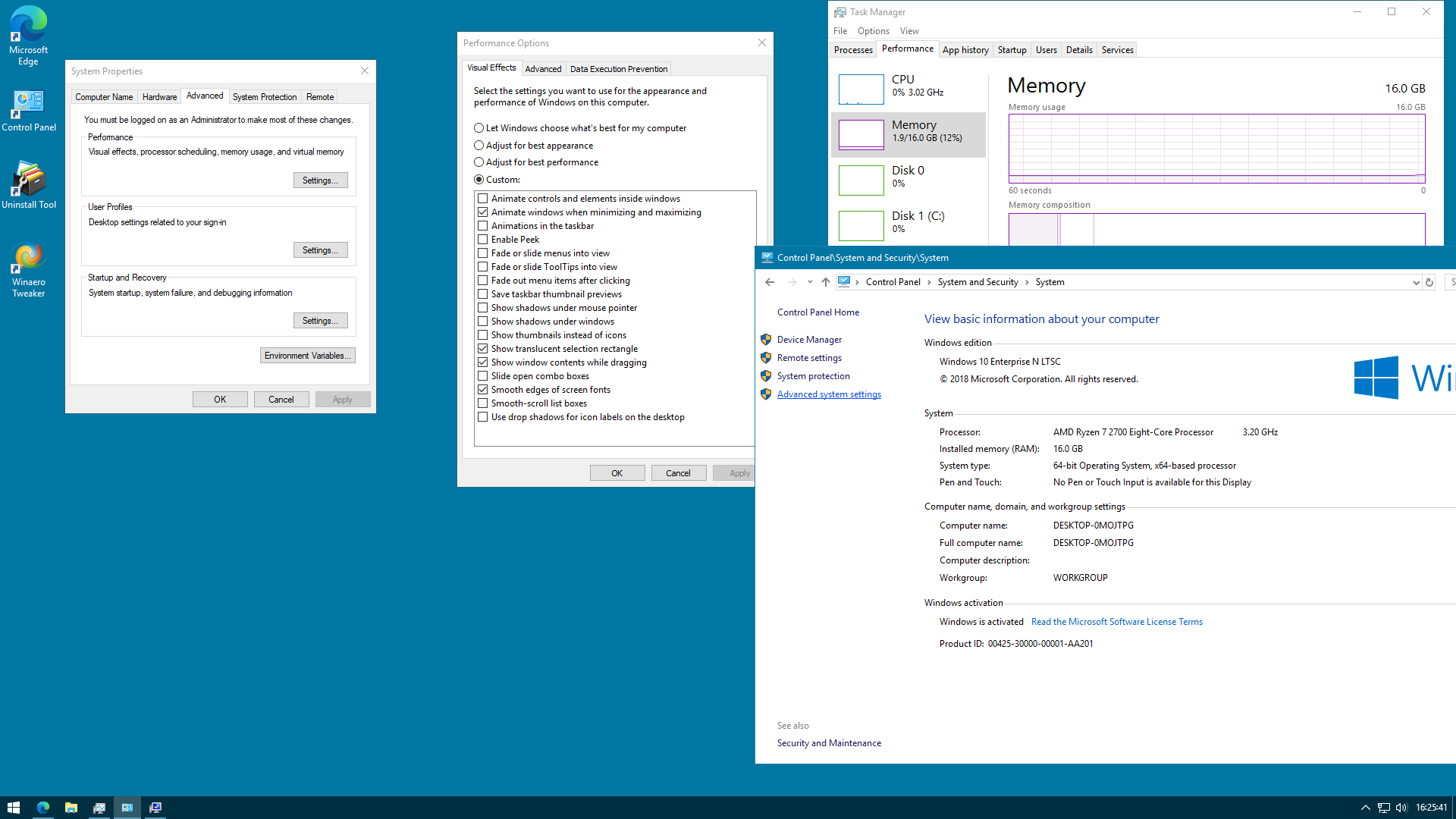
Task: Refresh the Control Panel System page
Action: (x=1429, y=282)
